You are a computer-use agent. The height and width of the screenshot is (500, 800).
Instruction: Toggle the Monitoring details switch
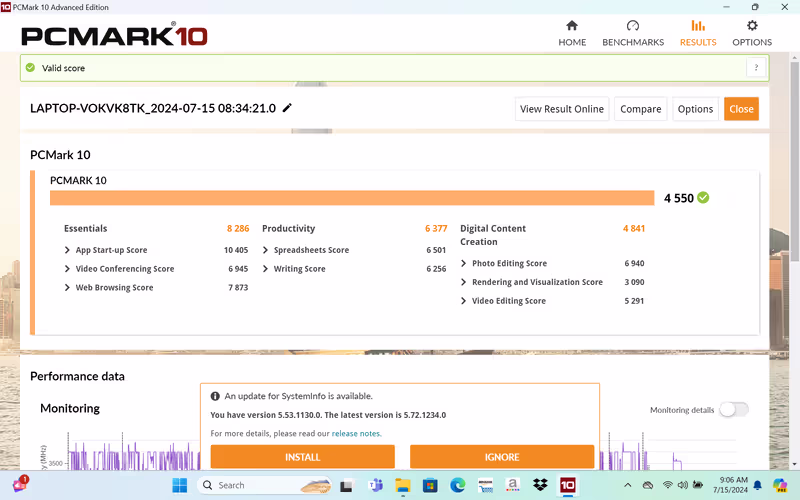[x=733, y=410]
